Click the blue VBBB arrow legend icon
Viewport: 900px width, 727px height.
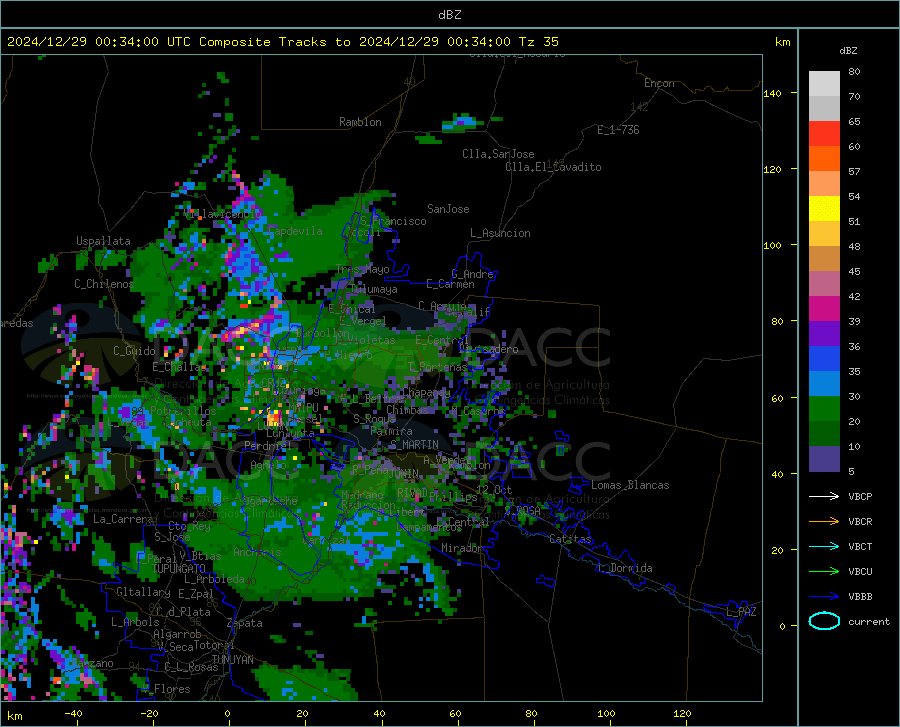tap(824, 596)
